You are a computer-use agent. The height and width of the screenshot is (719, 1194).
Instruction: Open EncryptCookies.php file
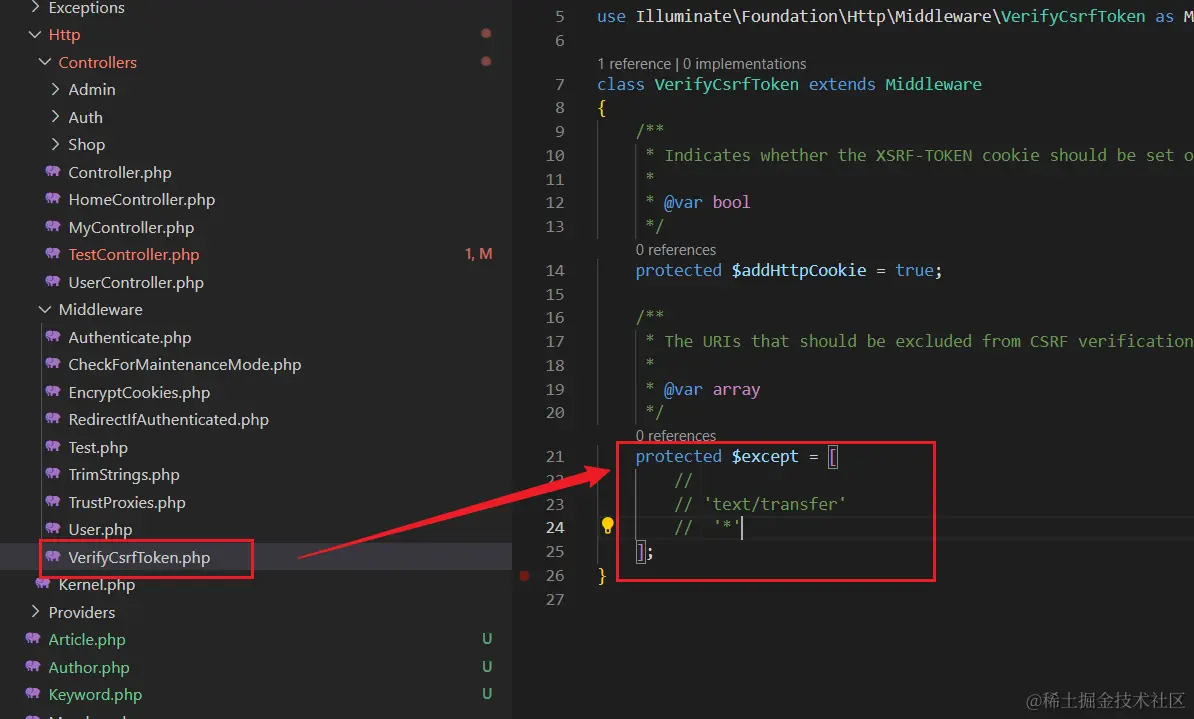(139, 392)
